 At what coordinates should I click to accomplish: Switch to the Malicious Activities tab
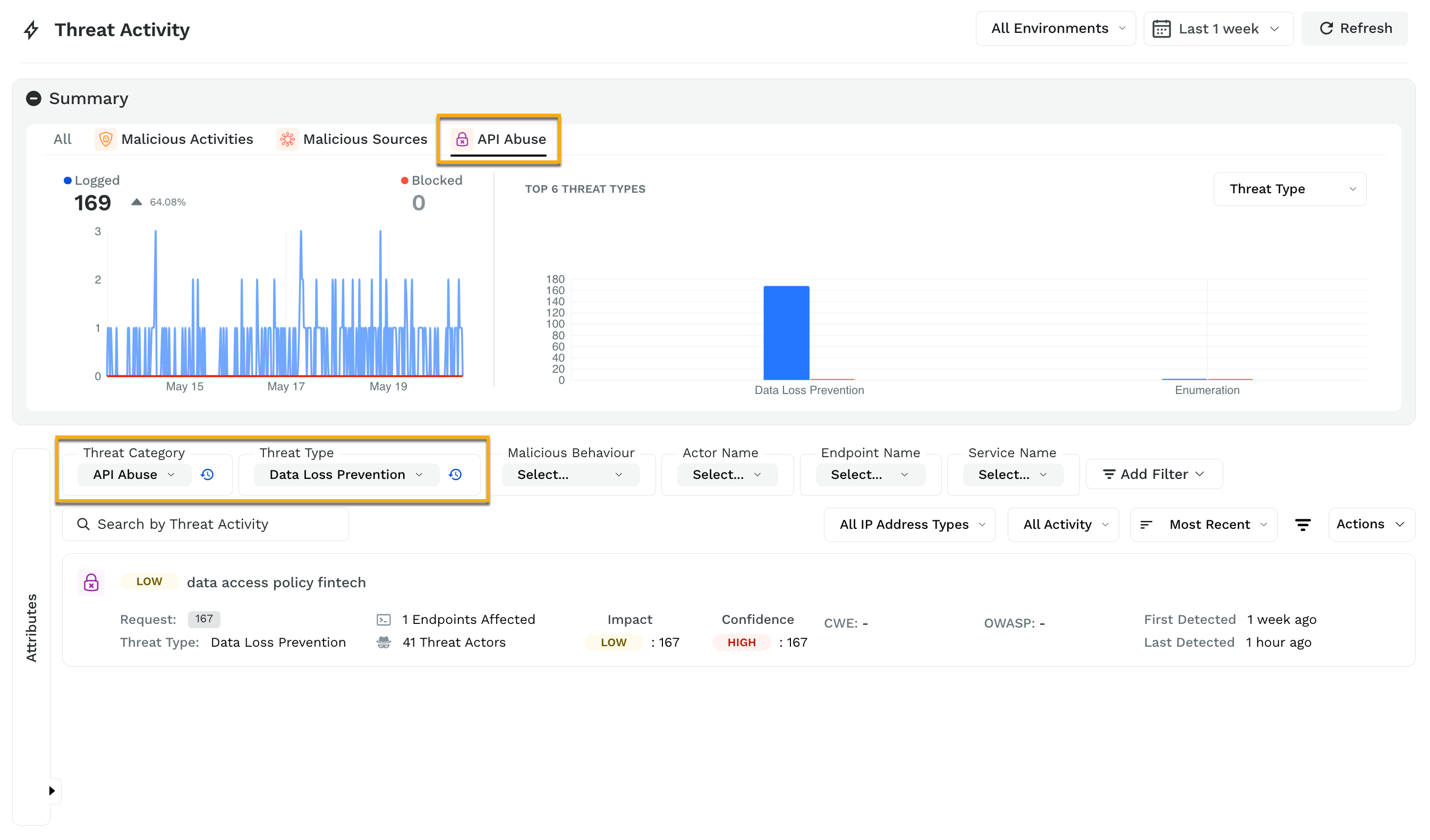174,140
